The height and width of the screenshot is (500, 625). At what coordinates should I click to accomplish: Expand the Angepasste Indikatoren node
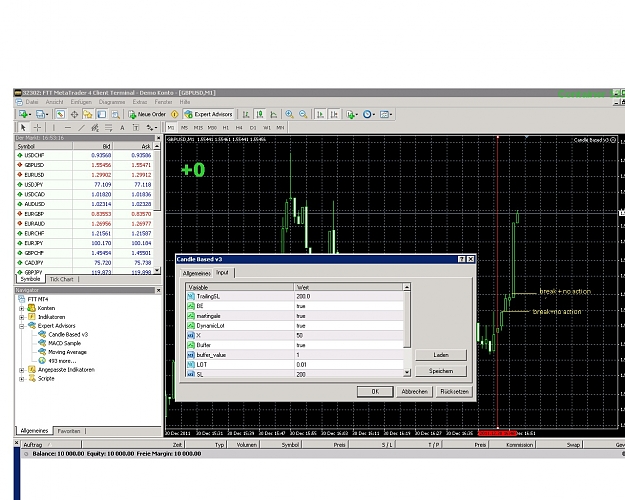[x=22, y=370]
